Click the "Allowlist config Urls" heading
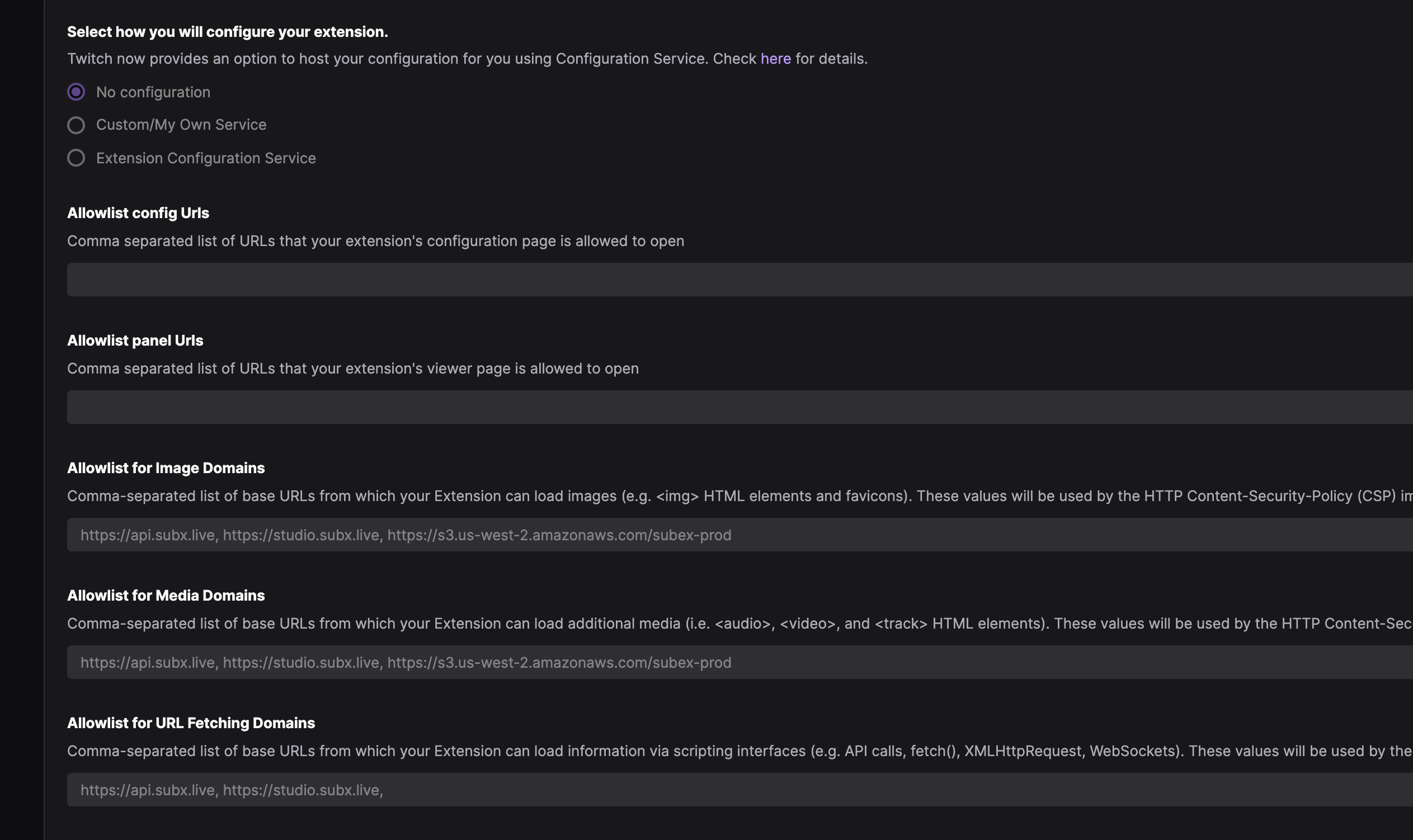The height and width of the screenshot is (840, 1413). 138,213
